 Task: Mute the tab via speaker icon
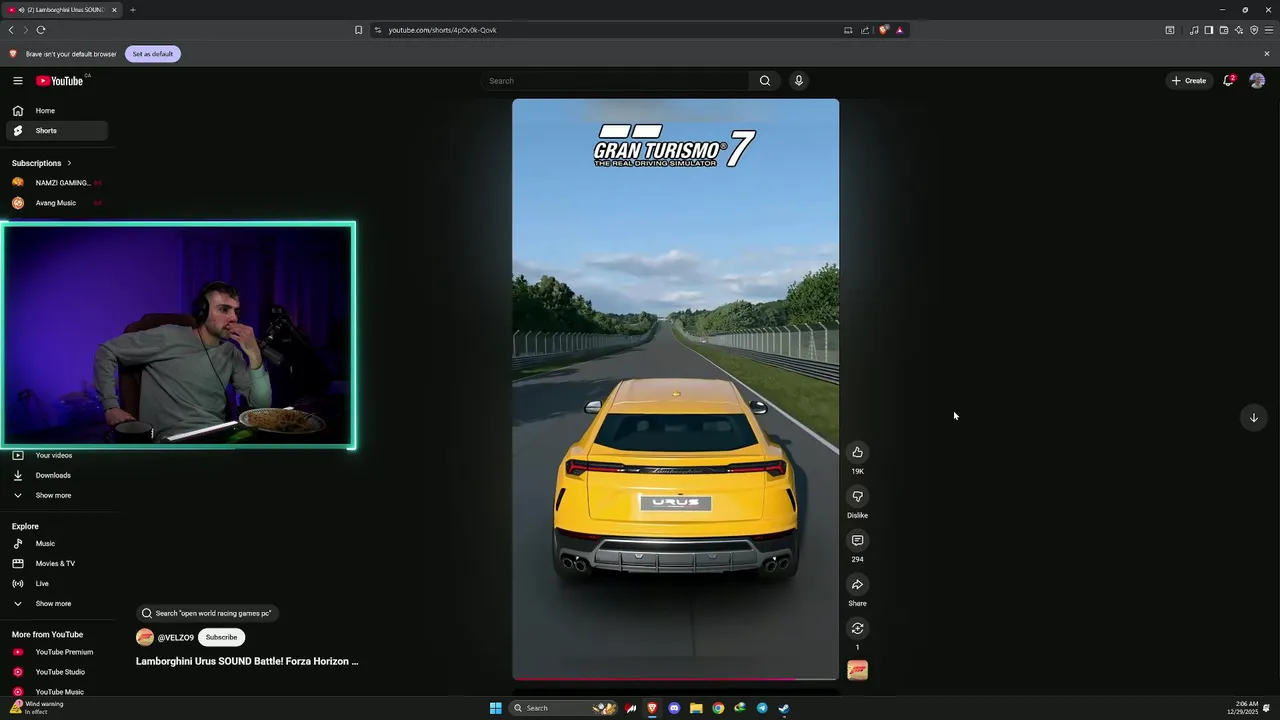click(x=22, y=10)
